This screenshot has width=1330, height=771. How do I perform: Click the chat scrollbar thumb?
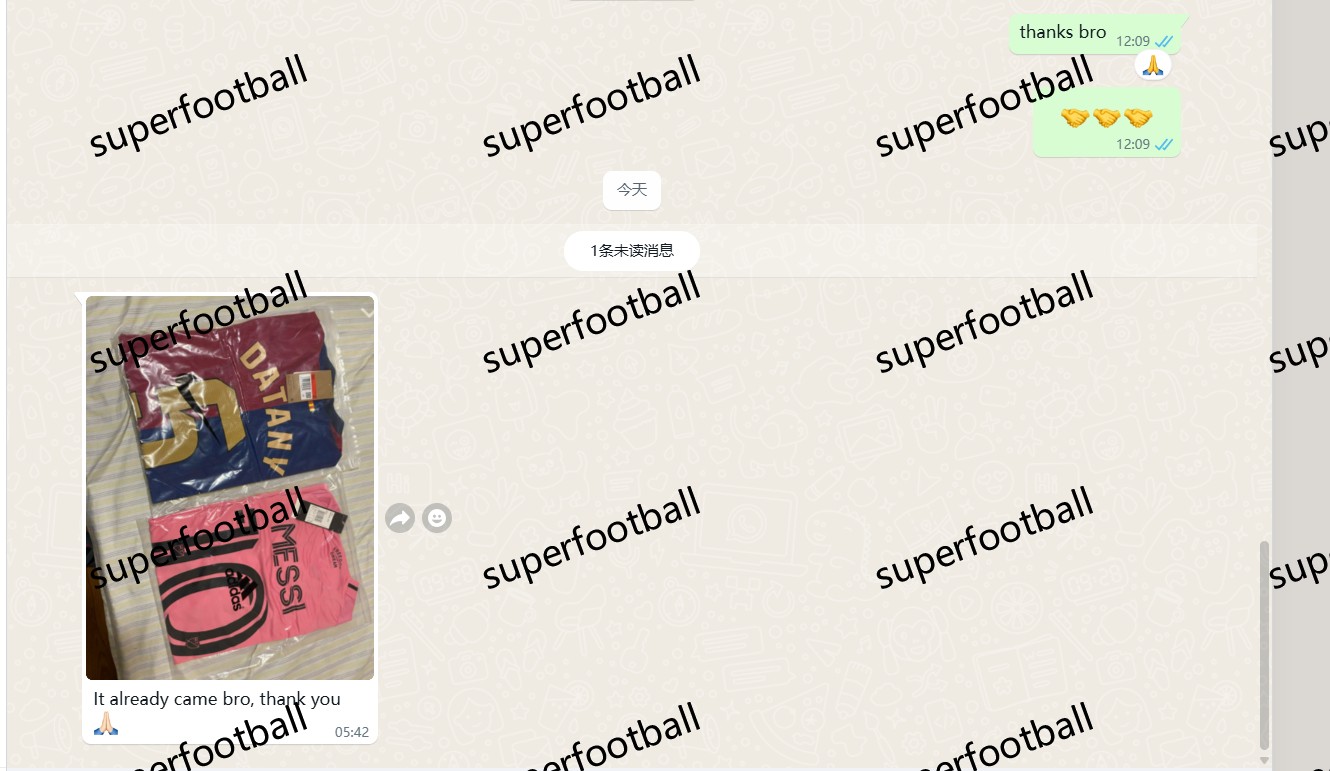(1264, 645)
